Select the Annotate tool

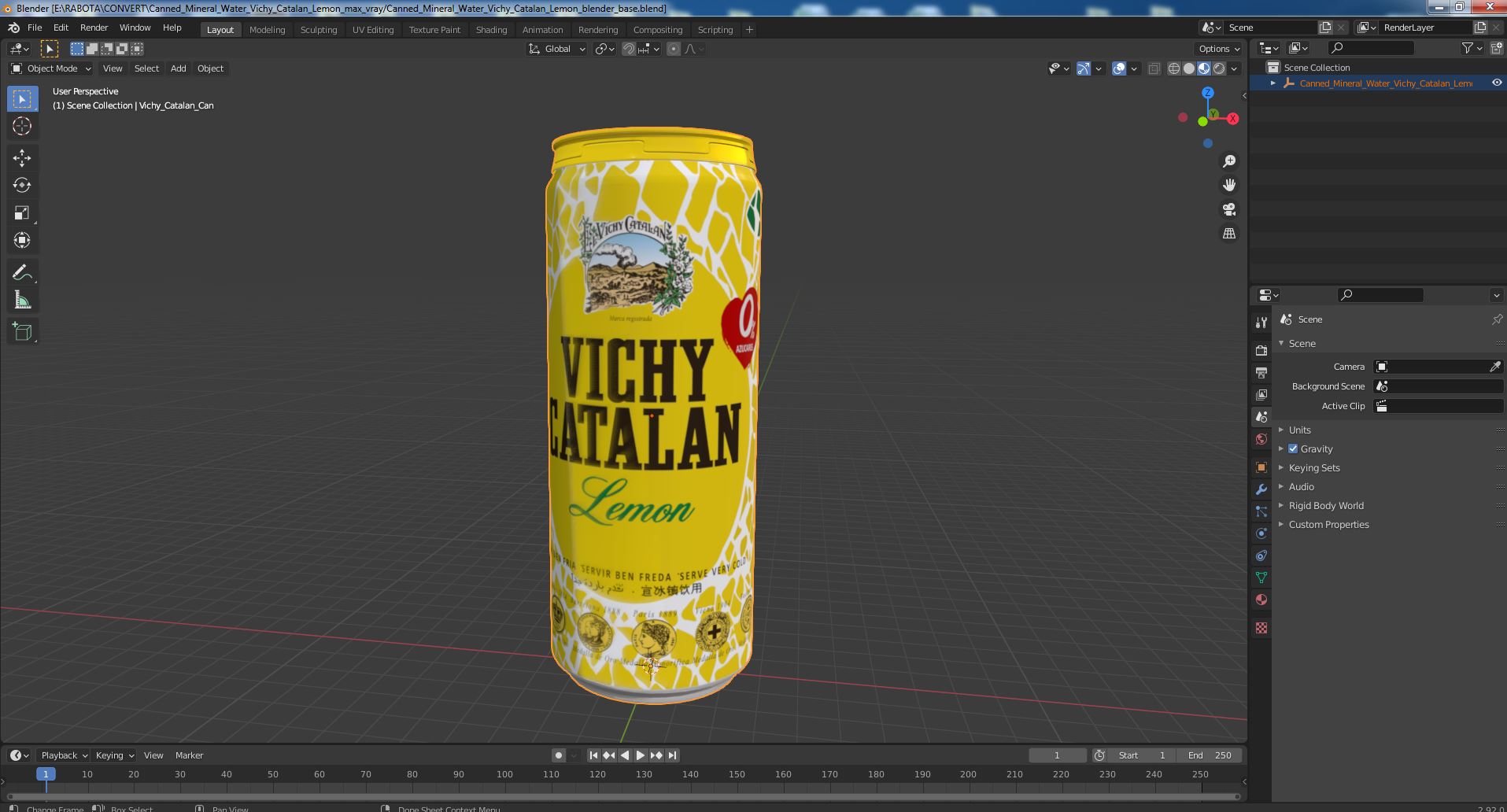pyautogui.click(x=22, y=273)
